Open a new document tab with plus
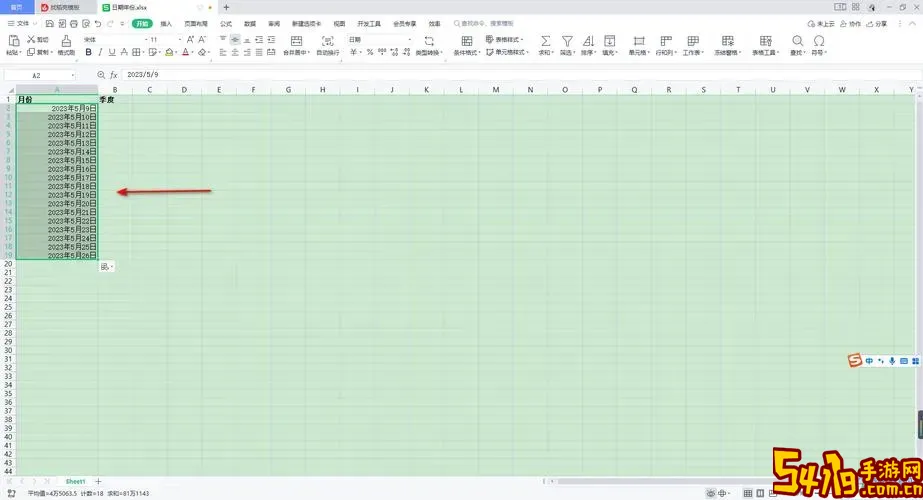This screenshot has height=500, width=923. point(227,7)
